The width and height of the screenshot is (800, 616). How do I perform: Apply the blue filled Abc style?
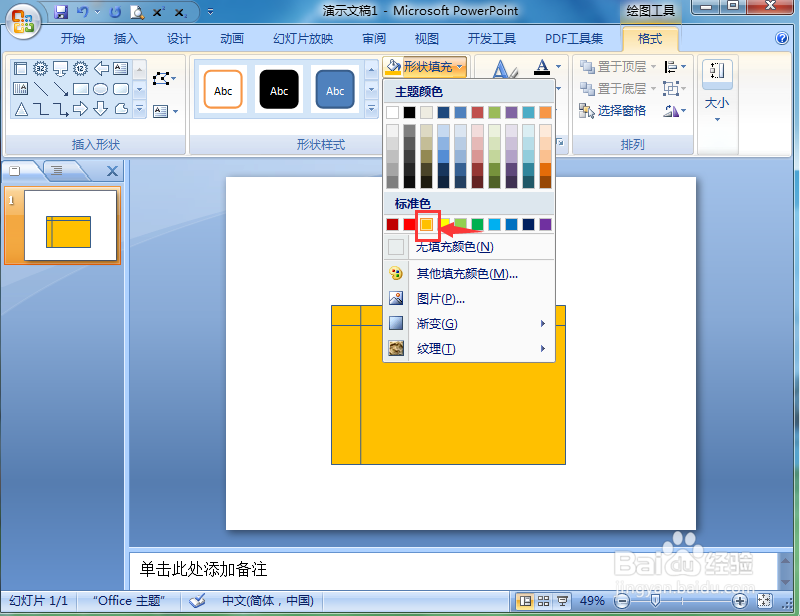click(335, 89)
